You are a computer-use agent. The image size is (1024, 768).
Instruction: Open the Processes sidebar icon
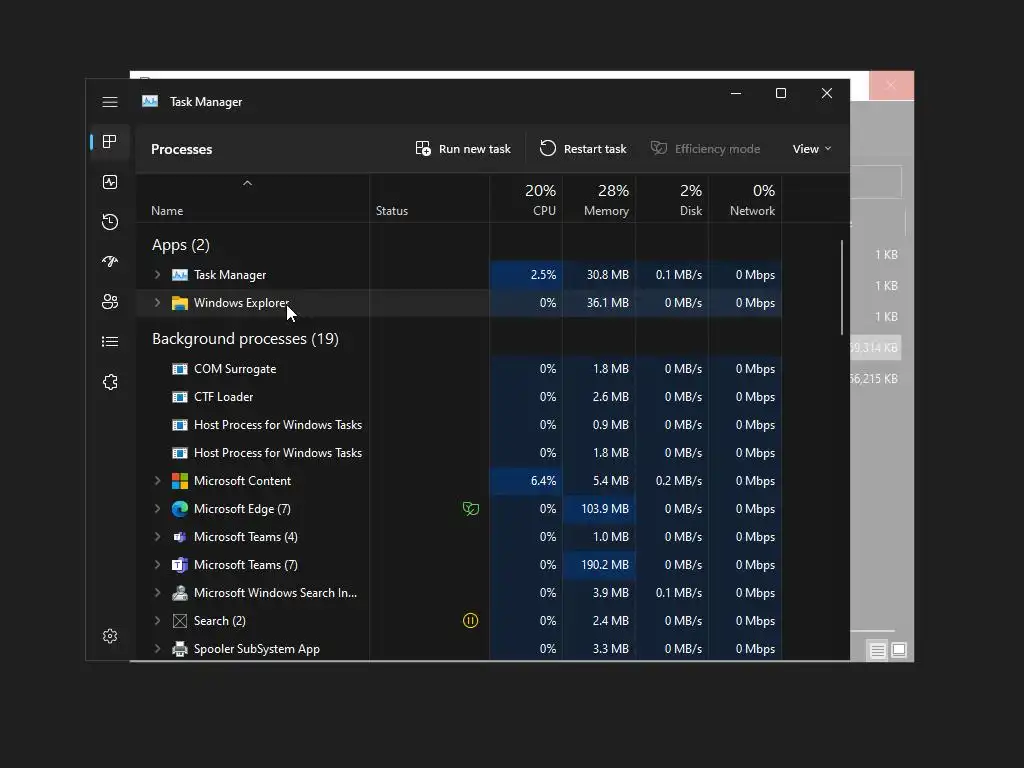pyautogui.click(x=110, y=142)
